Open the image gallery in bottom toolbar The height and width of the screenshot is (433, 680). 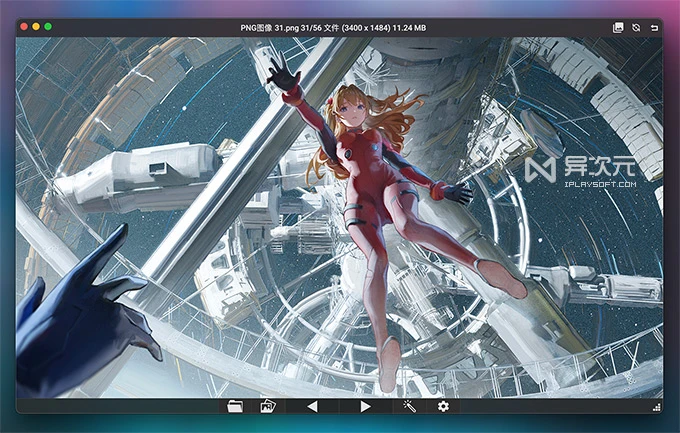[267, 406]
